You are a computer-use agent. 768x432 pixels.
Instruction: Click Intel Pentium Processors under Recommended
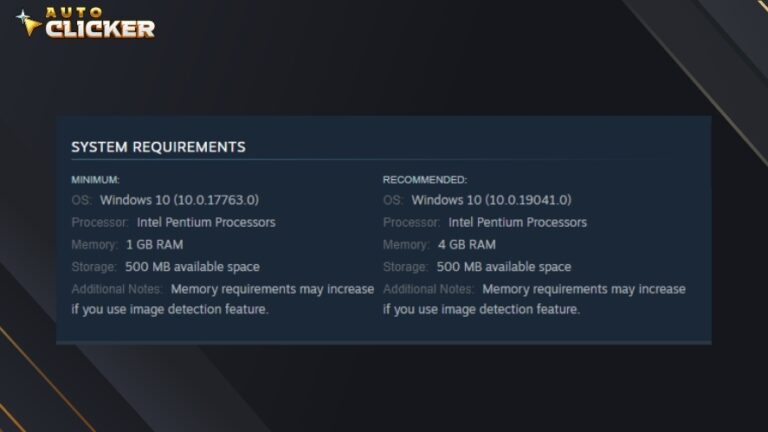click(518, 222)
